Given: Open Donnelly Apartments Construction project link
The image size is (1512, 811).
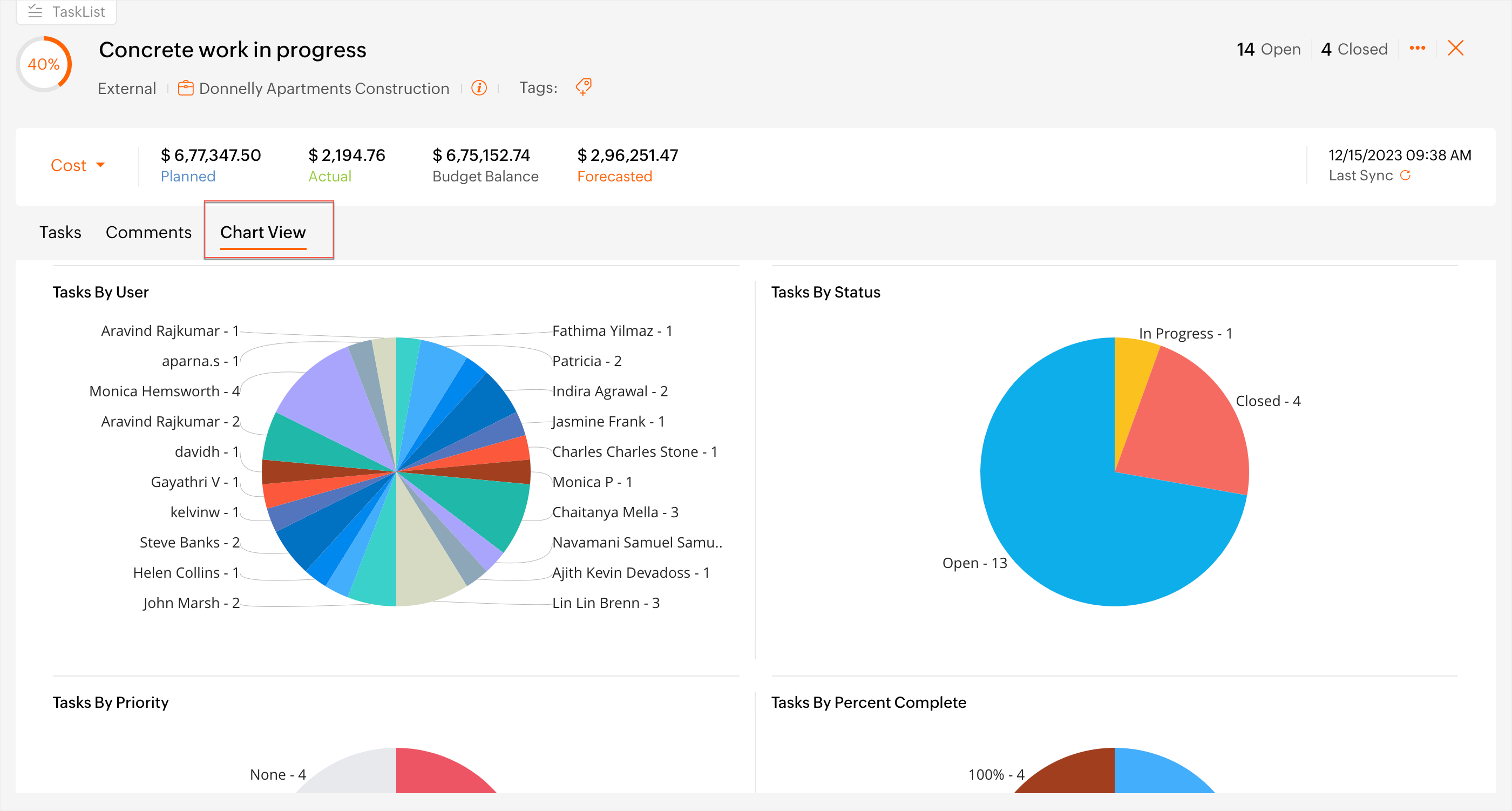Looking at the screenshot, I should coord(323,88).
